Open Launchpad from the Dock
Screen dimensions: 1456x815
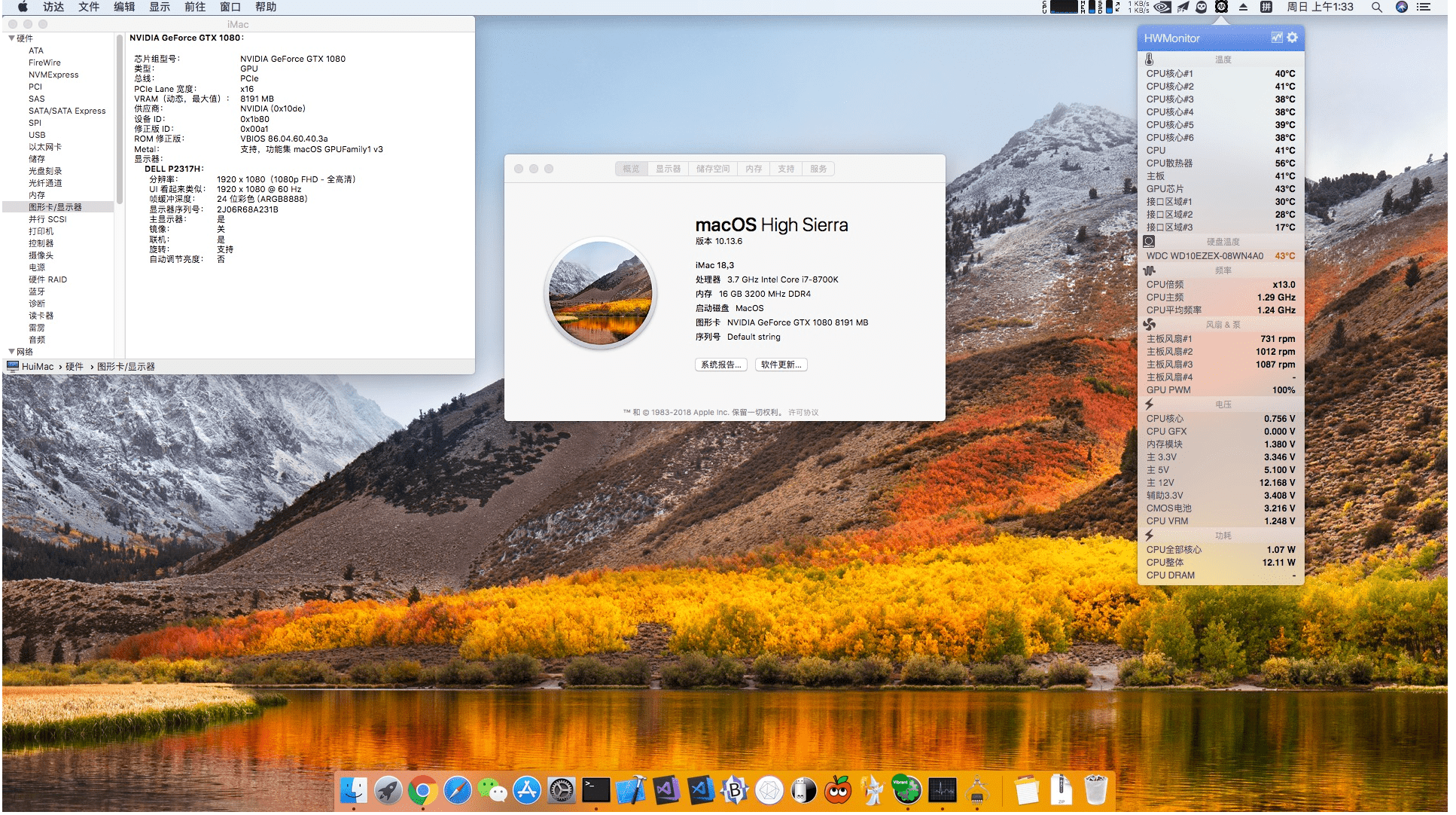click(388, 790)
